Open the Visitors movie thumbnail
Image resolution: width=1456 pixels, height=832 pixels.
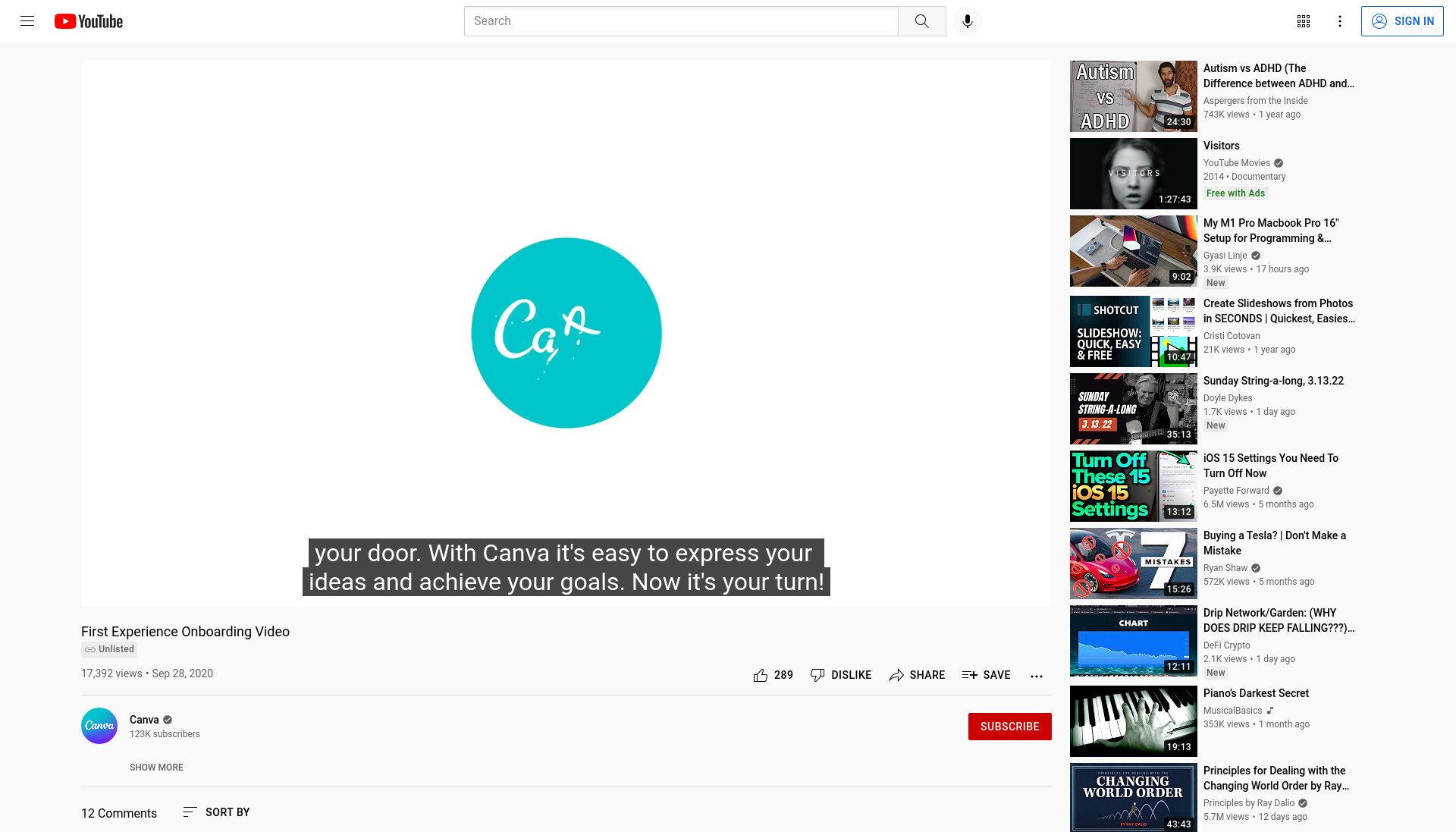pyautogui.click(x=1133, y=174)
